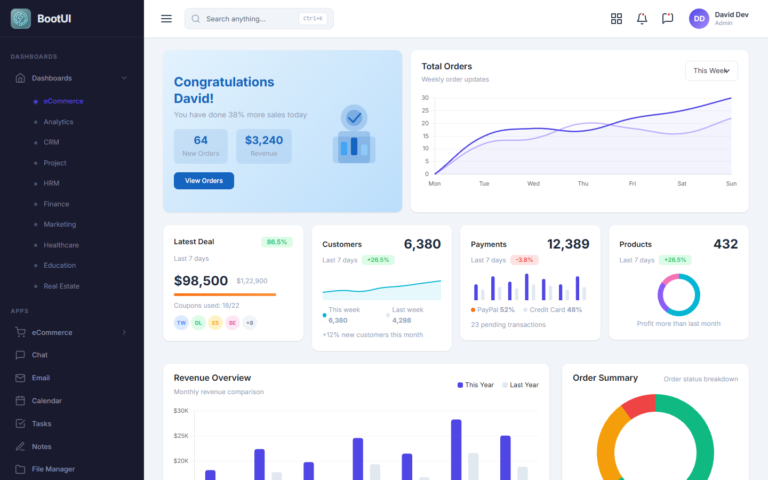Click the $98,500 deal value
The width and height of the screenshot is (768, 480).
click(x=201, y=281)
